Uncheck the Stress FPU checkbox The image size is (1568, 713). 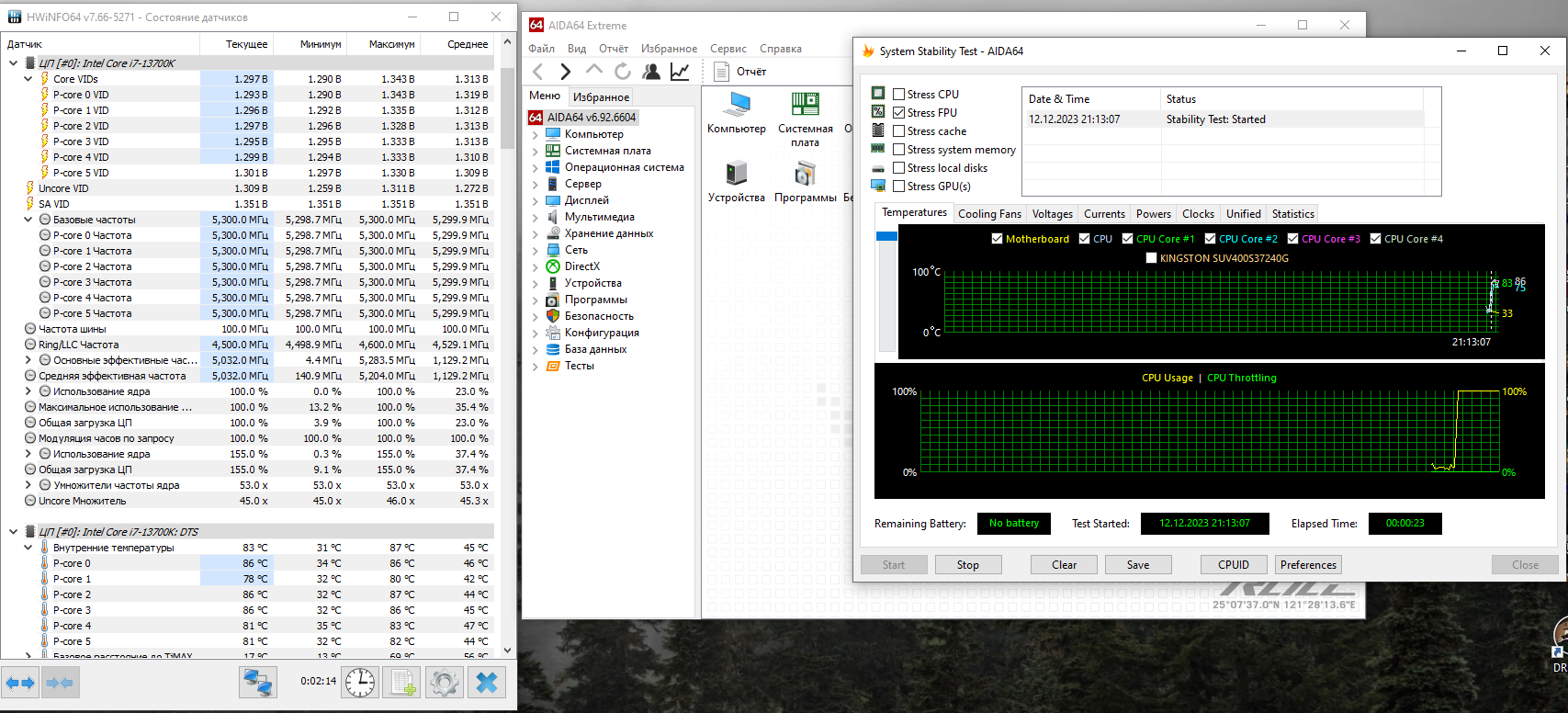point(899,112)
